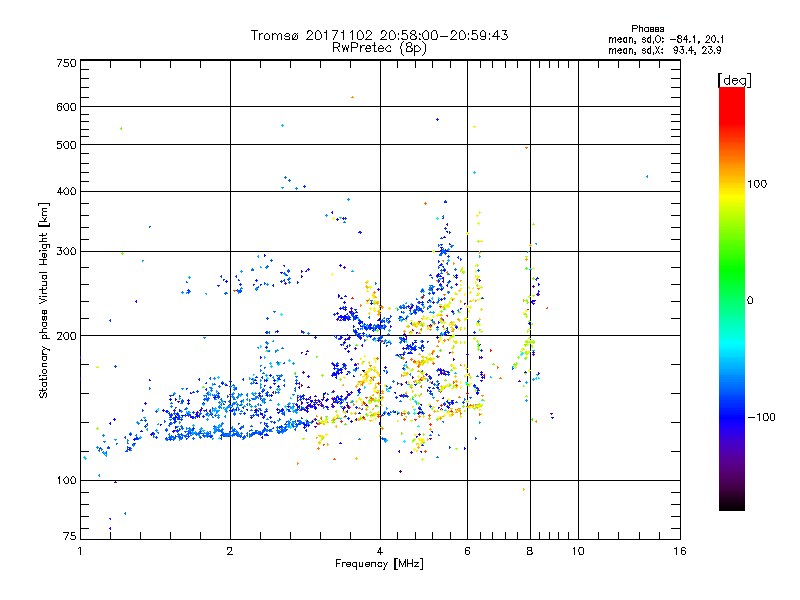The width and height of the screenshot is (800, 600).
Task: Click the '4' x-axis tick label
Action: click(380, 551)
